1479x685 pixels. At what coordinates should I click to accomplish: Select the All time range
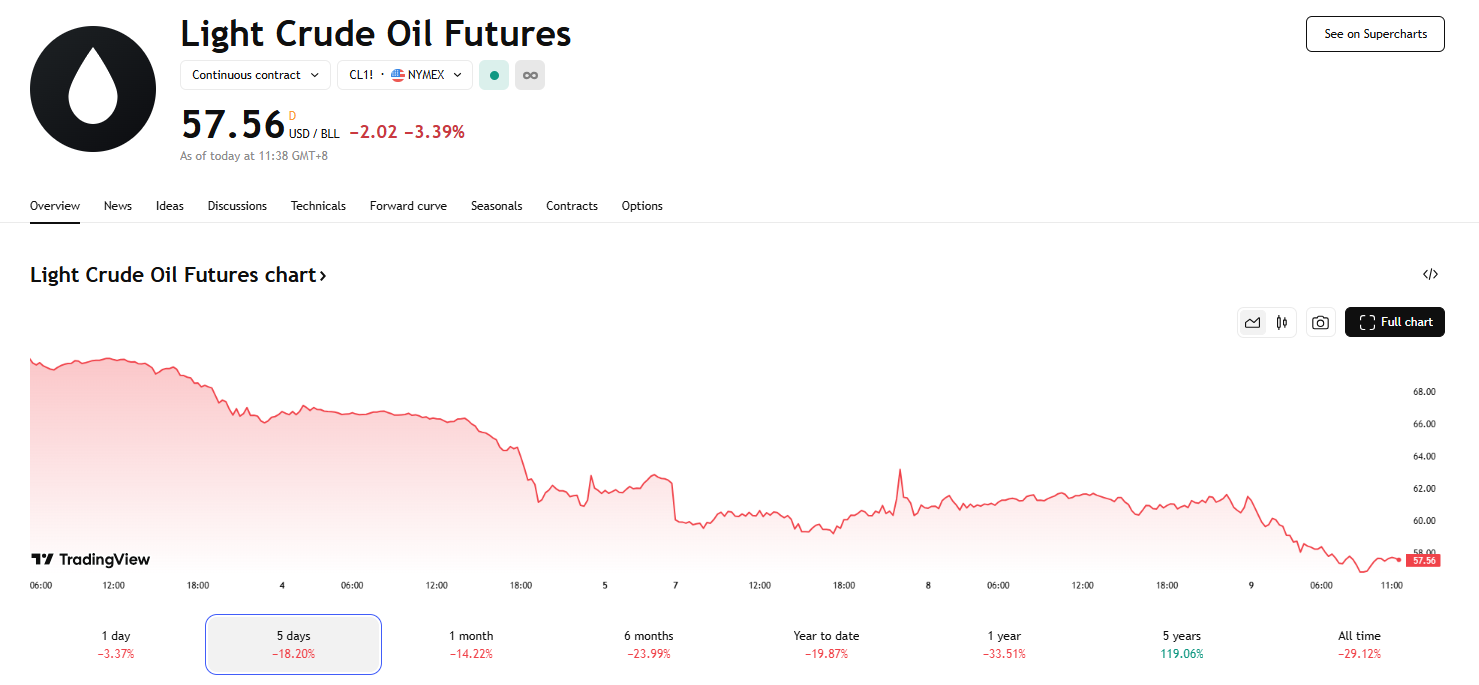click(x=1359, y=644)
